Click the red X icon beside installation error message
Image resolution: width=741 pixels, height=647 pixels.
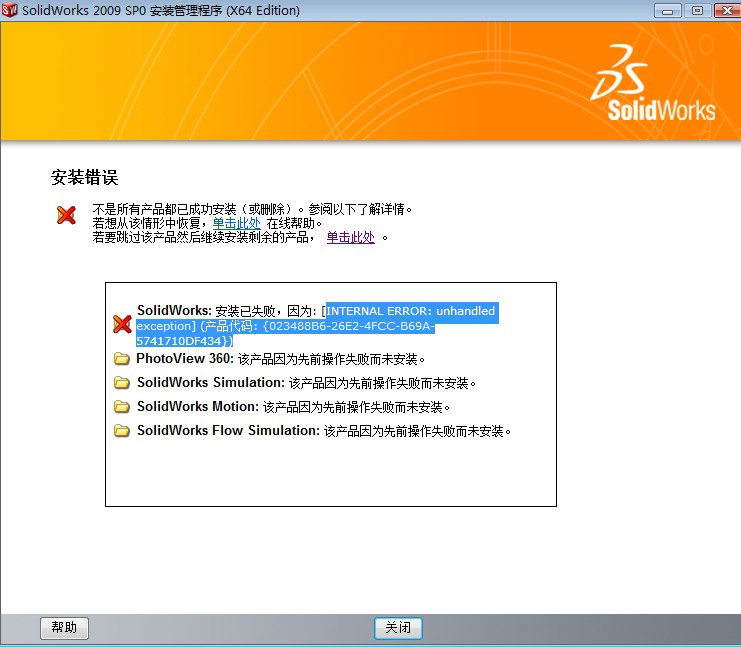[x=66, y=215]
